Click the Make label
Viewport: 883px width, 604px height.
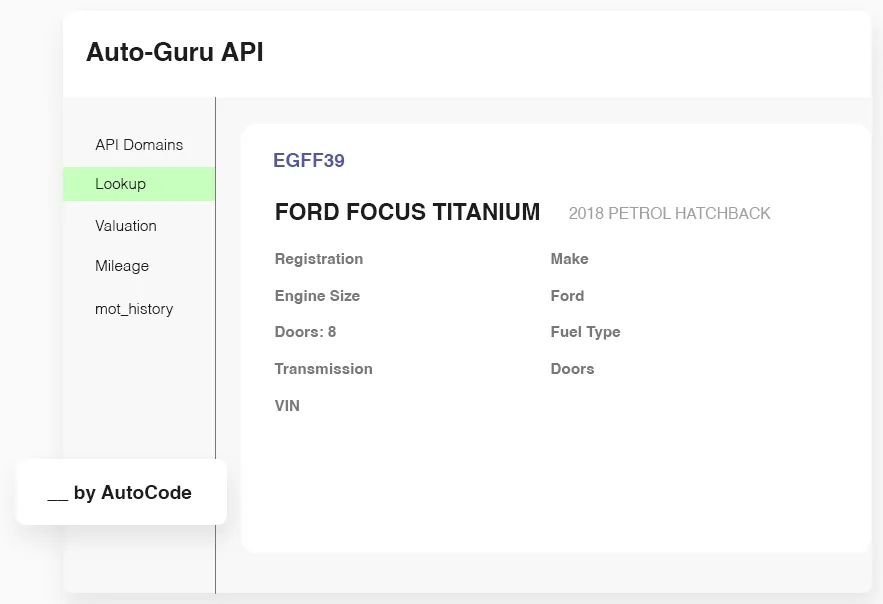tap(569, 259)
